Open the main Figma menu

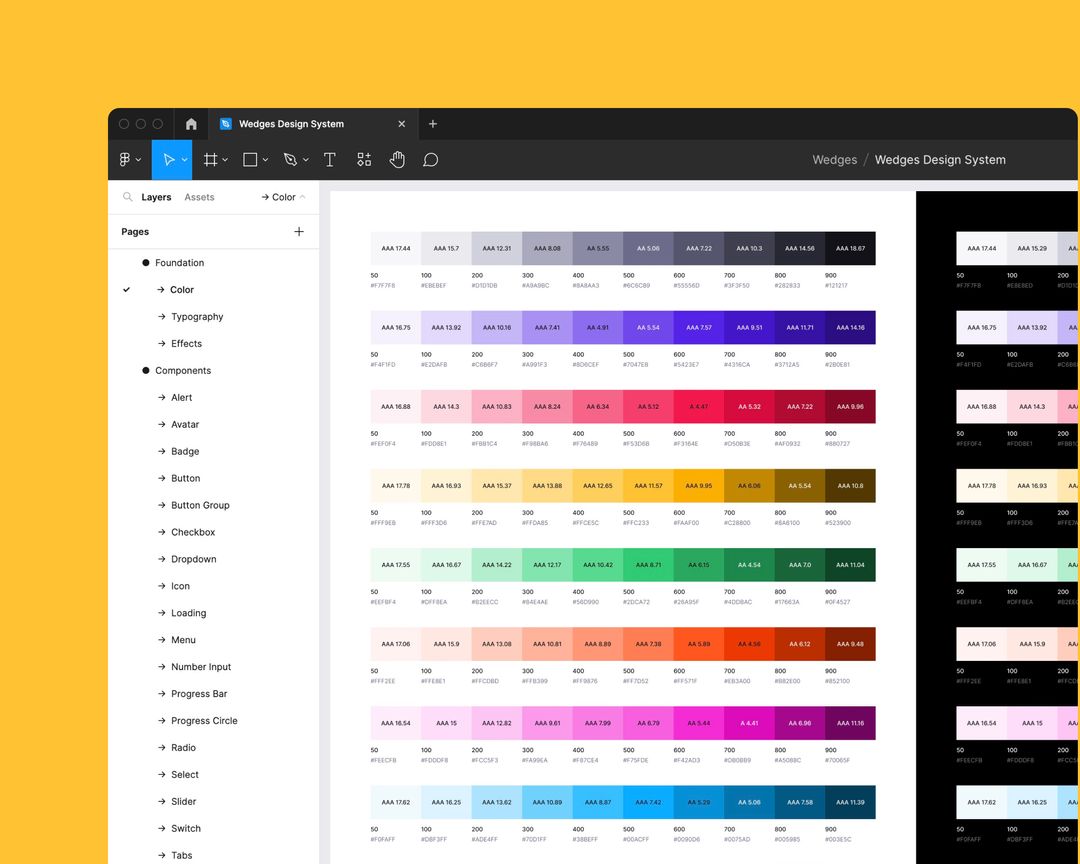[x=128, y=159]
